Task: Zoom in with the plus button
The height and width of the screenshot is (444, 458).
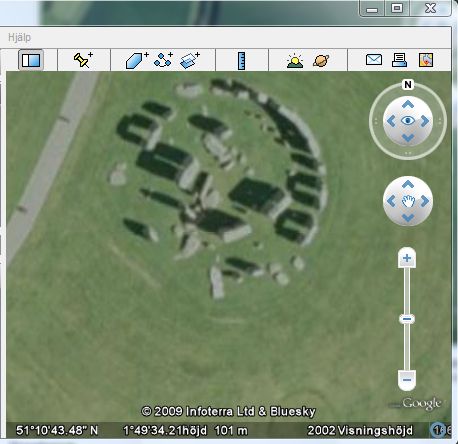Action: [407, 258]
